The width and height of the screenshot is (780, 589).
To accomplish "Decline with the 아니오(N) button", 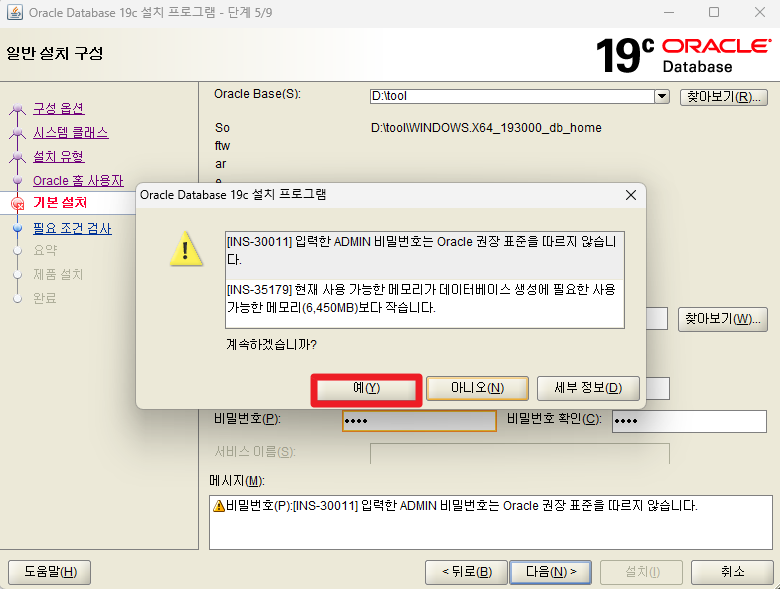I will tap(477, 388).
